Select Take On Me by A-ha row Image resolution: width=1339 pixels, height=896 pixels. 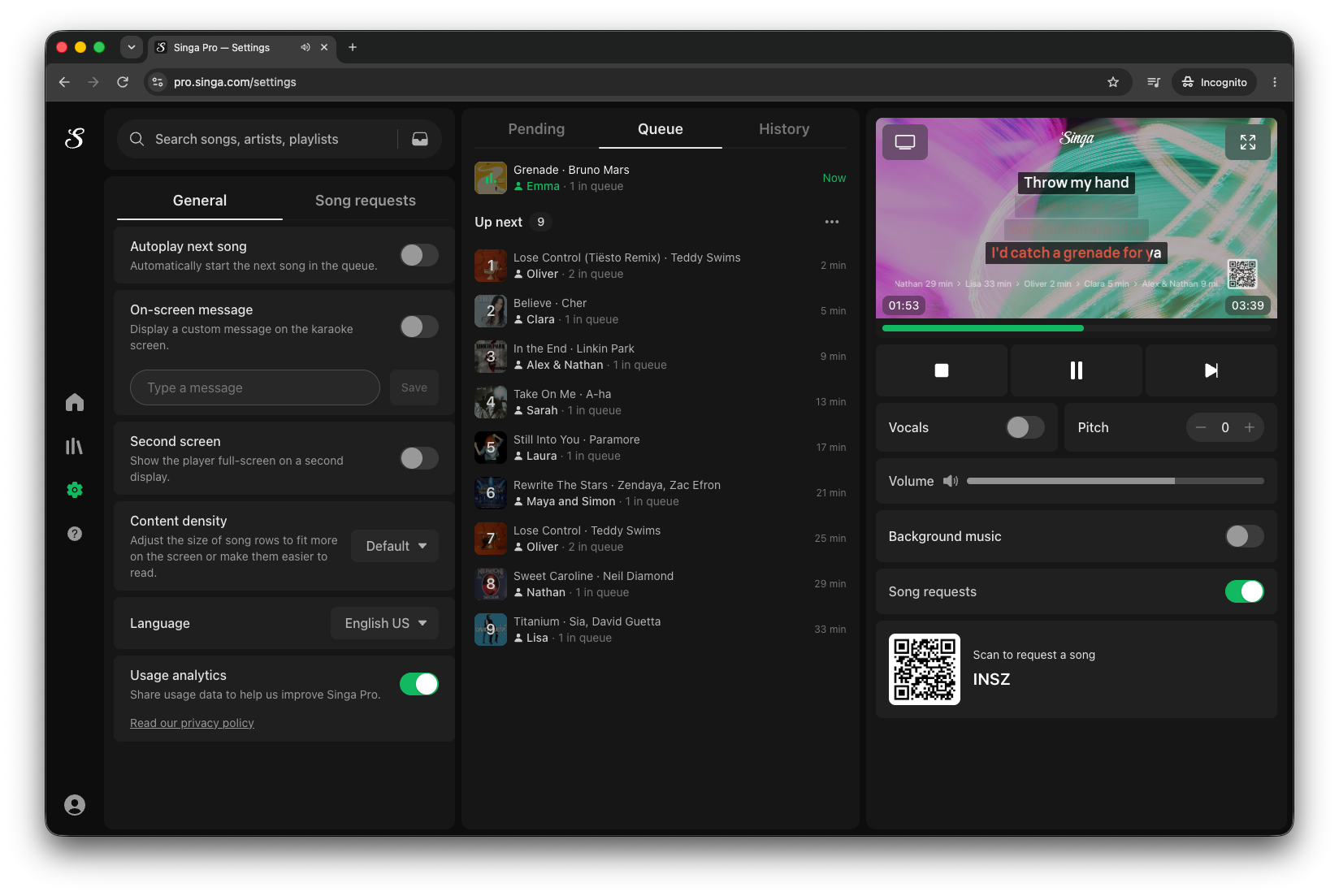click(x=661, y=402)
